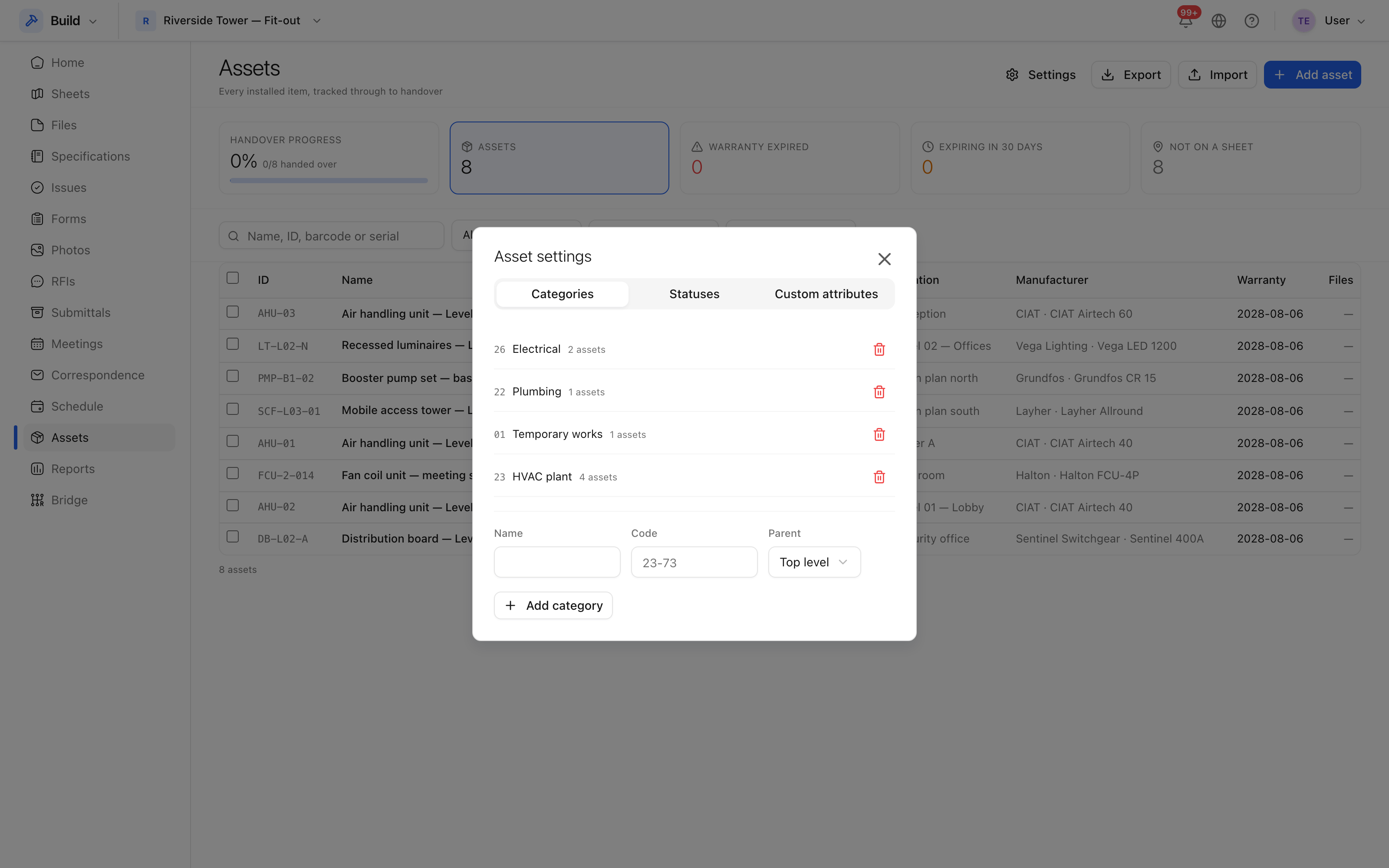
Task: Switch to Custom attributes tab
Action: pyautogui.click(x=826, y=294)
